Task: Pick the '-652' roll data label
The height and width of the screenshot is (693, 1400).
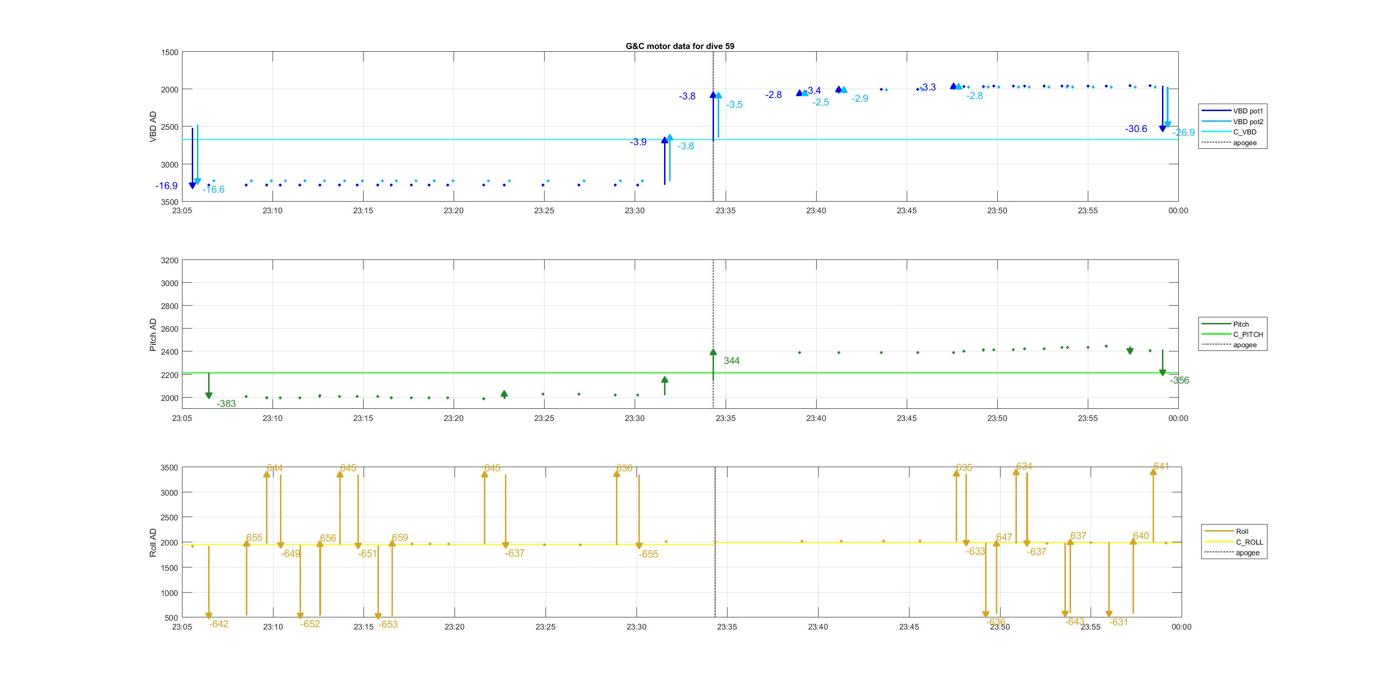Action: coord(311,624)
